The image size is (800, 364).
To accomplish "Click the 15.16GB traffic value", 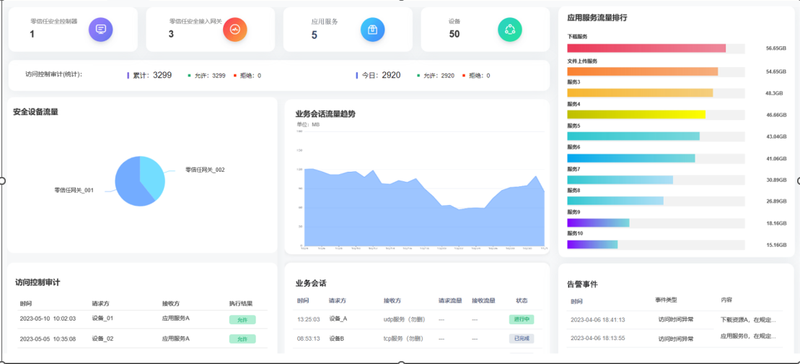I will tap(776, 245).
